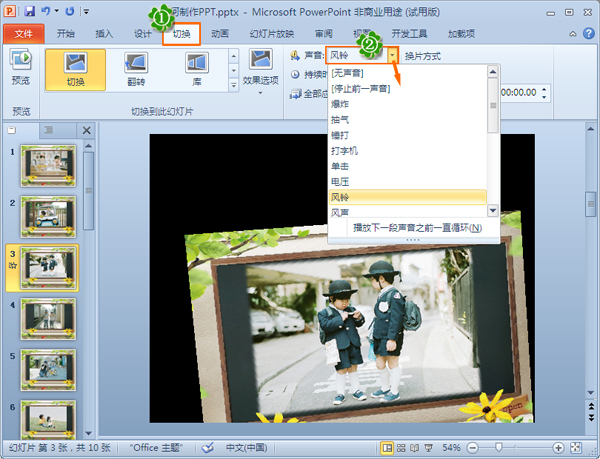The image size is (600, 459).
Task: Open the Customize Quick Access Toolbar arrow
Action: coord(86,12)
